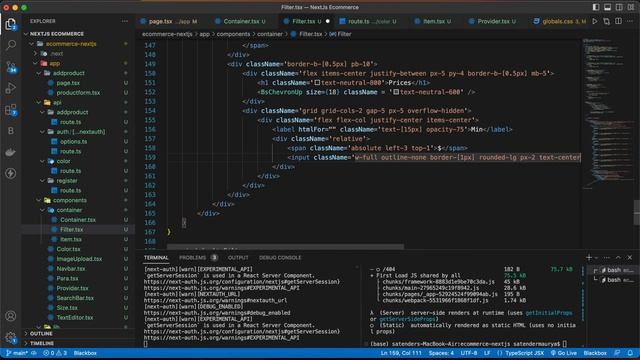The height and width of the screenshot is (360, 640).
Task: Click Go Live in status bar
Action: 564,353
